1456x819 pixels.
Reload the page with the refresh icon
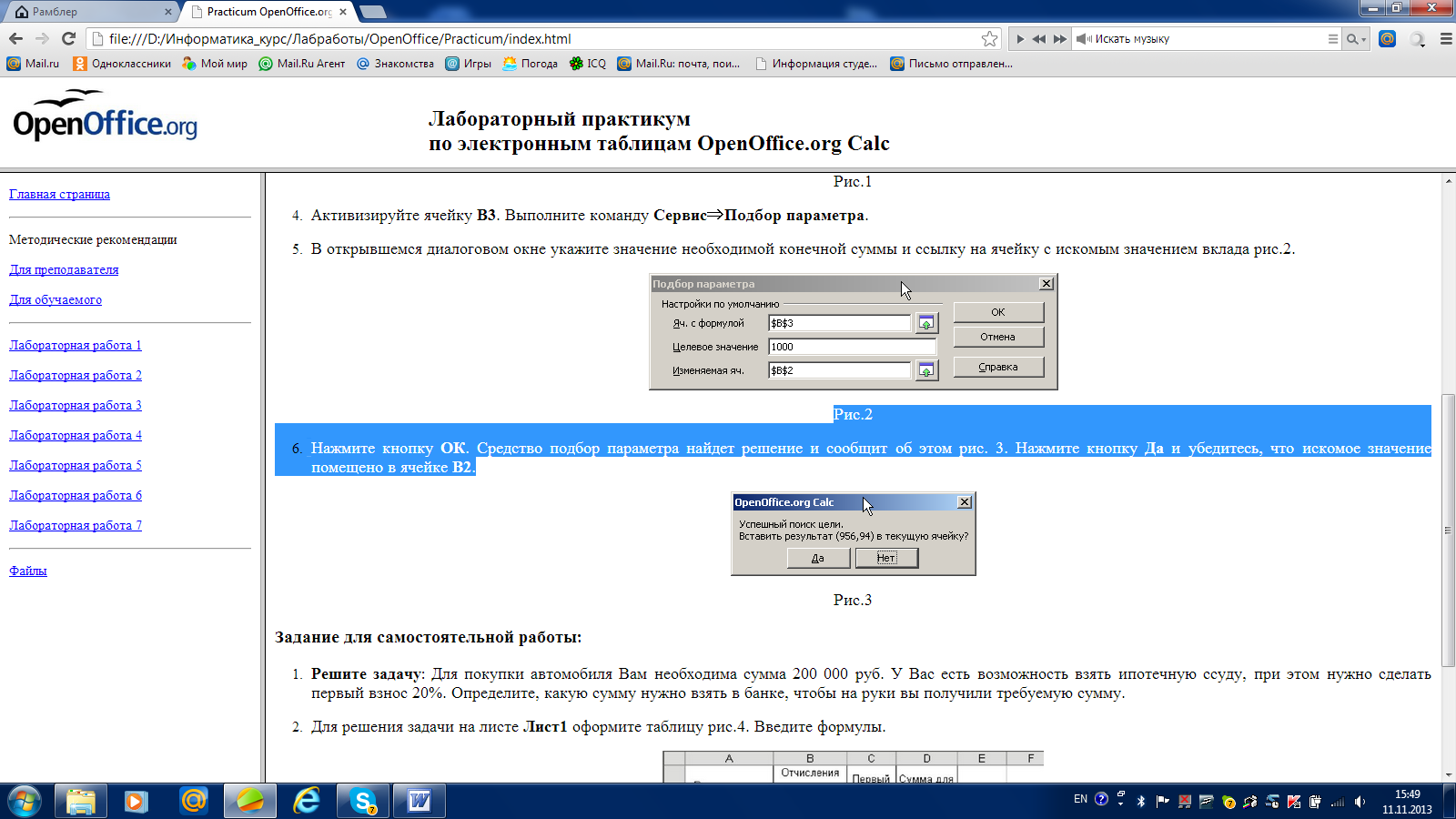(68, 38)
